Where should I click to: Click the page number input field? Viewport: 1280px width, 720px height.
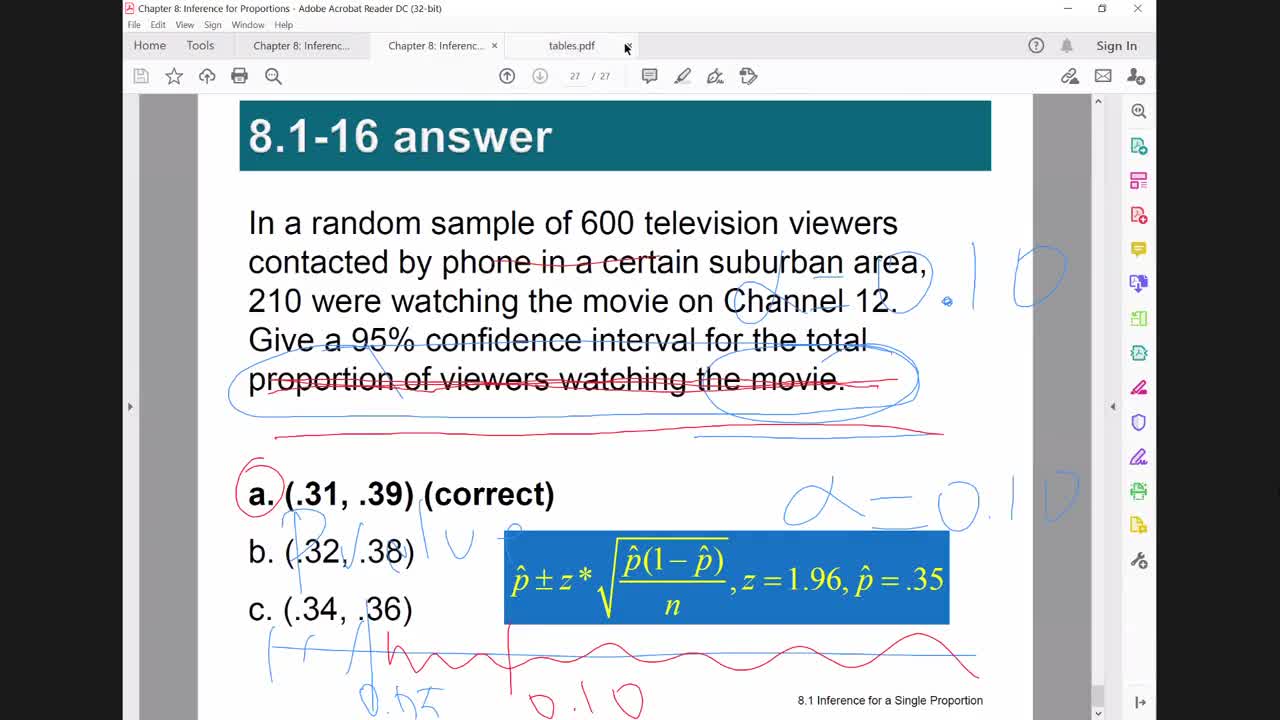[574, 76]
